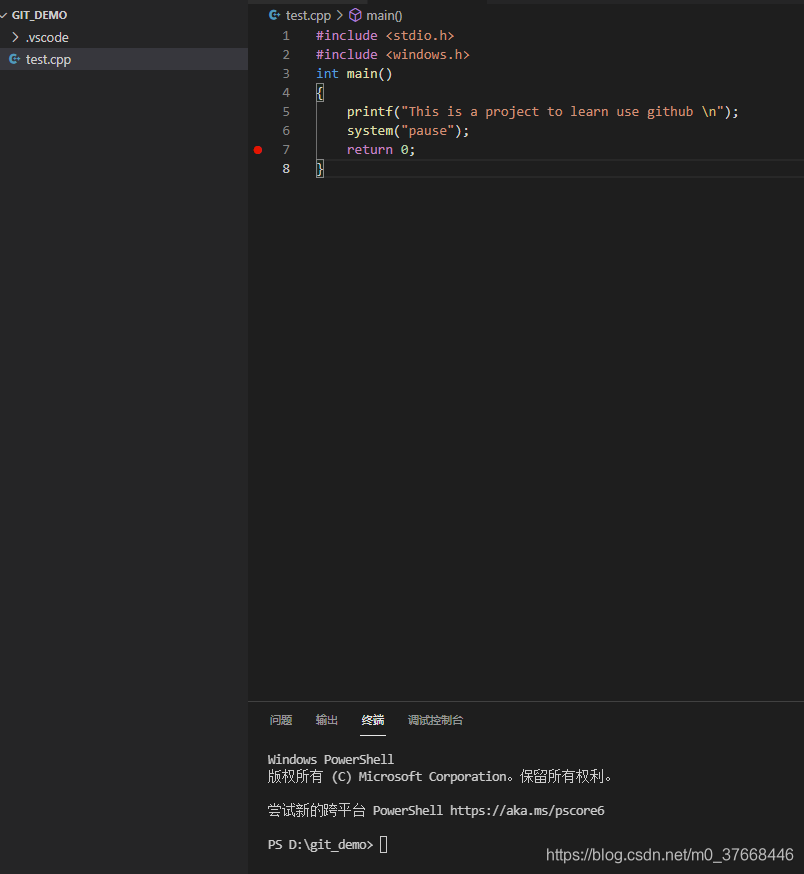Click the main() breadcrumb symbol
Screen dimensions: 804x874
coord(384,16)
